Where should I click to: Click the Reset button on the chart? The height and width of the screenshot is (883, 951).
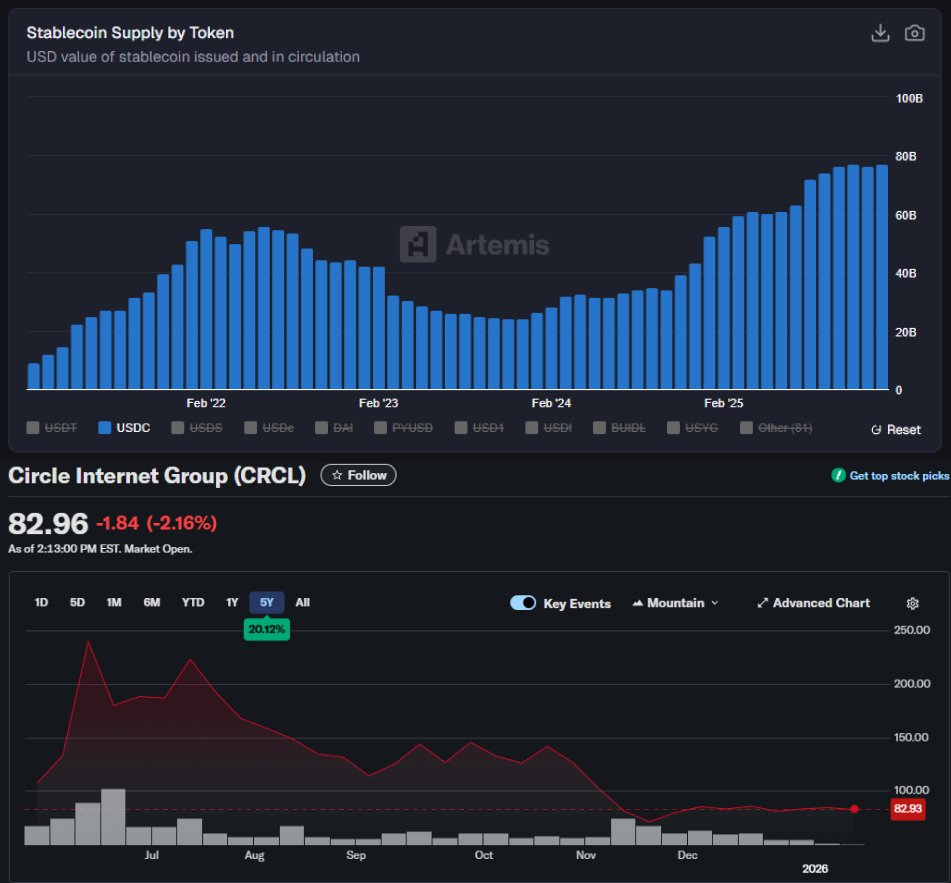tap(897, 429)
